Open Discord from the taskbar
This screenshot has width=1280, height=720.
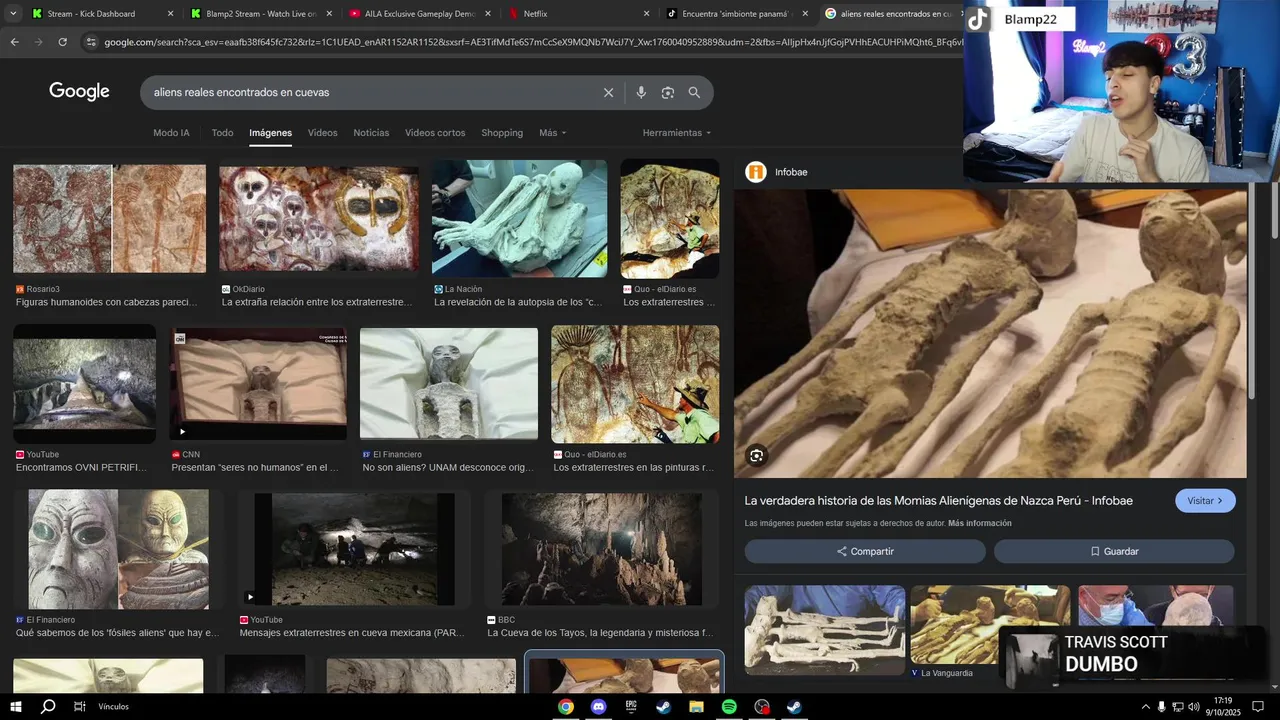pos(599,707)
